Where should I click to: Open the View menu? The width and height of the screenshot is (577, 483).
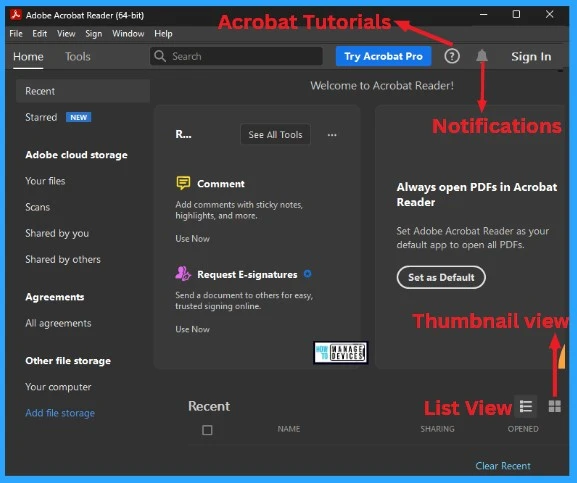tap(66, 33)
